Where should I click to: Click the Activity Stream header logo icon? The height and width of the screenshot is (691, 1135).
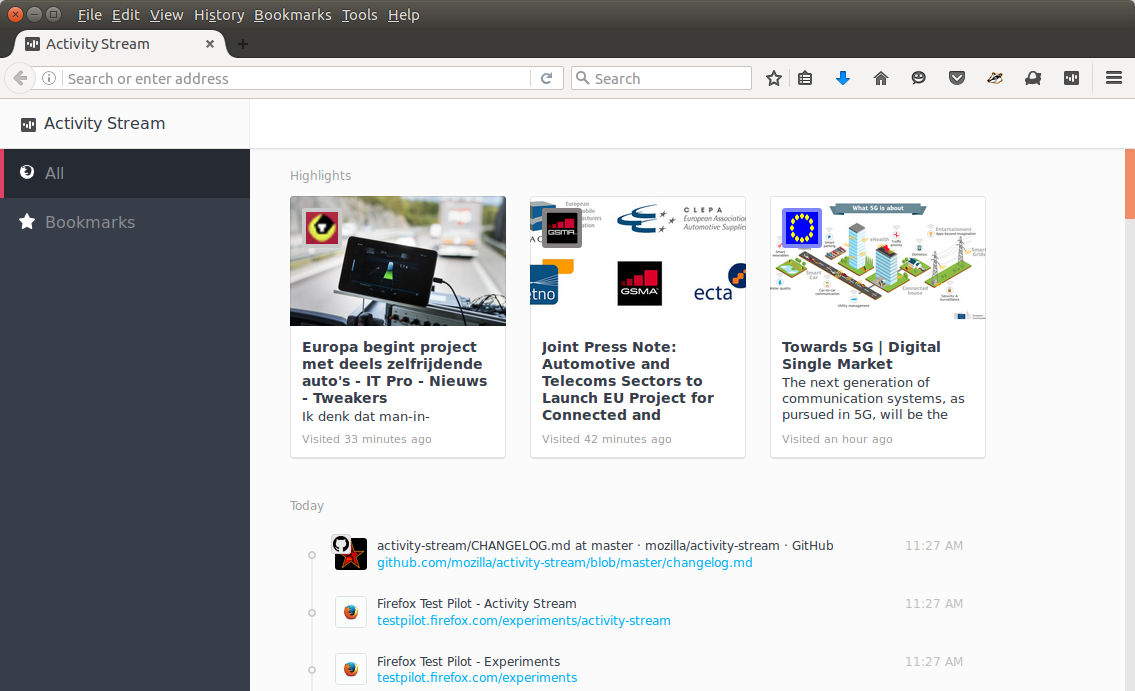28,124
